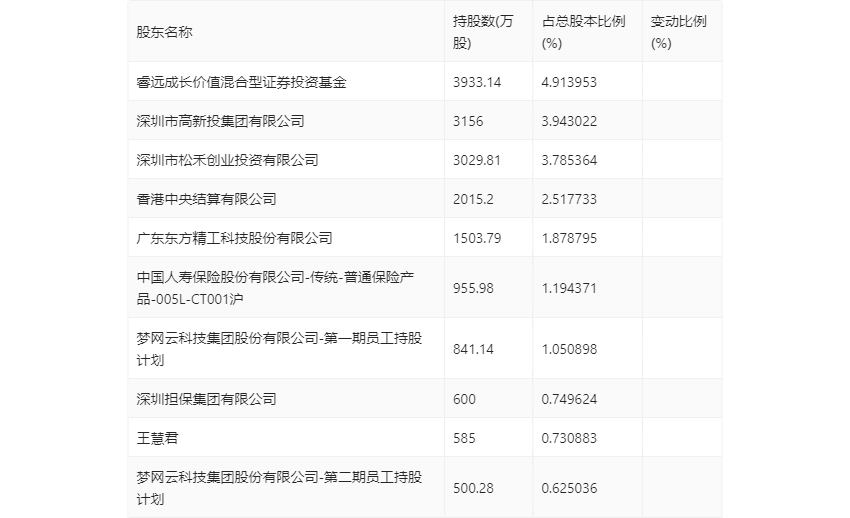
Task: Click percentage value 2.517733
Action: coord(569,199)
